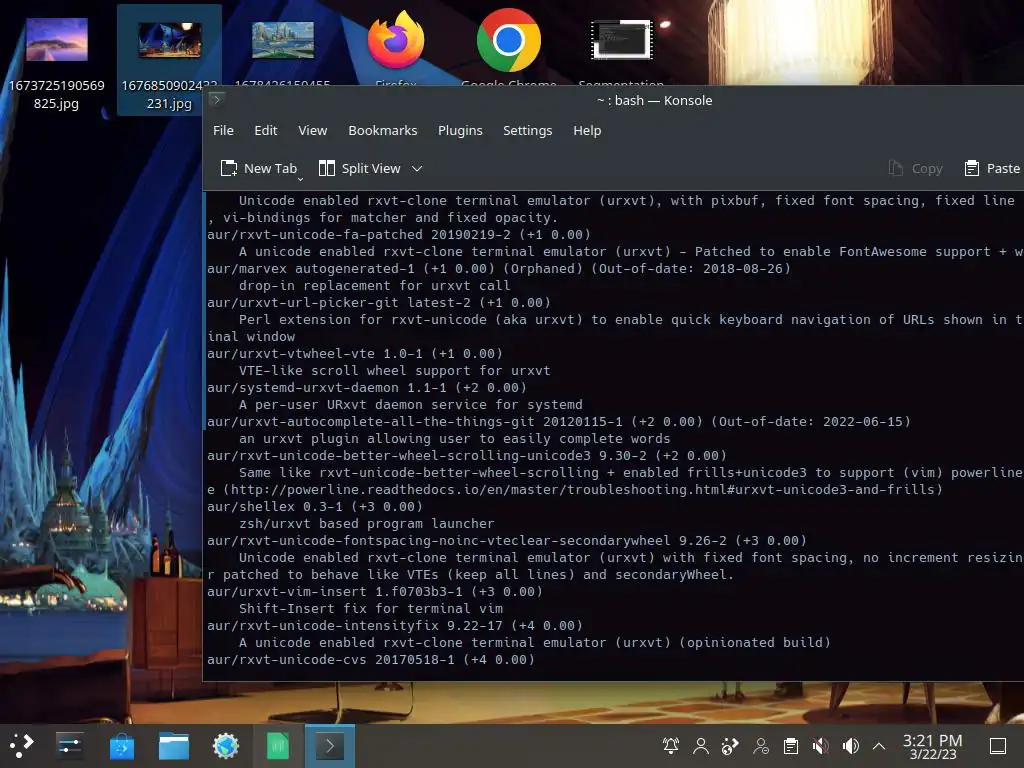Click the Paste toolbar button
The height and width of the screenshot is (768, 1024).
tap(993, 168)
